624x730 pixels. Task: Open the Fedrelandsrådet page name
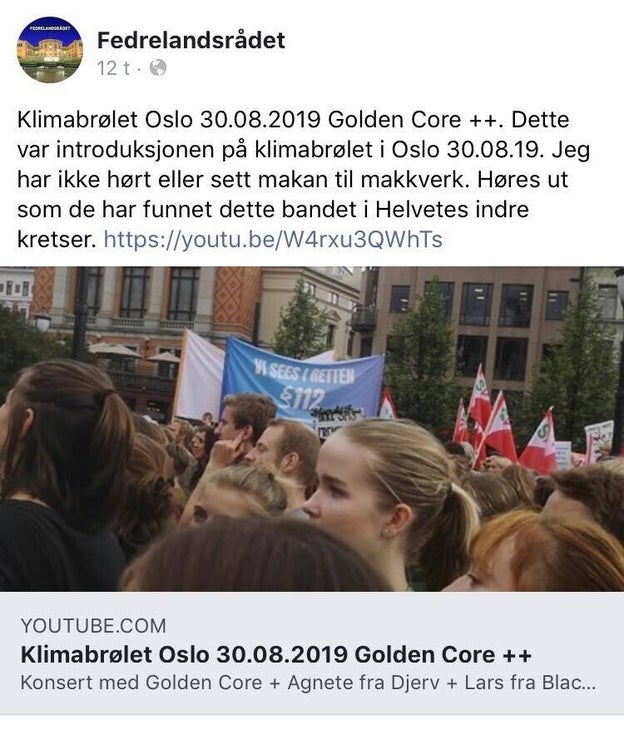click(191, 40)
